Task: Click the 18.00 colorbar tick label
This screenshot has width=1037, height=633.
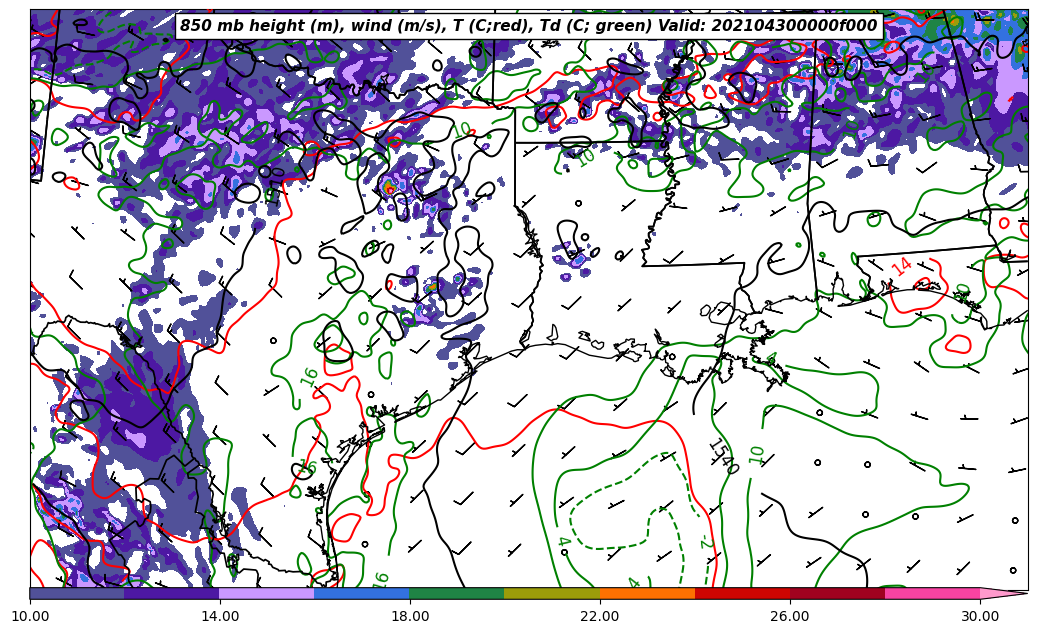Action: 409,616
